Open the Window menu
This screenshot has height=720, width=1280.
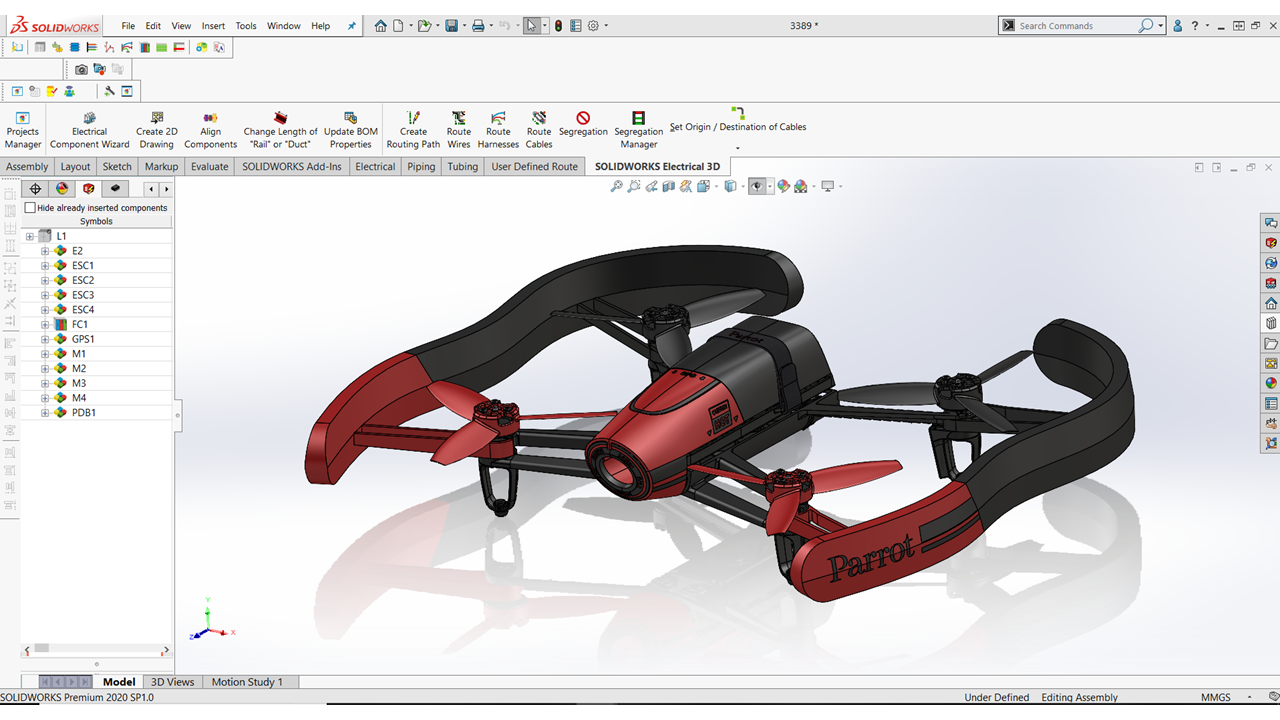284,26
